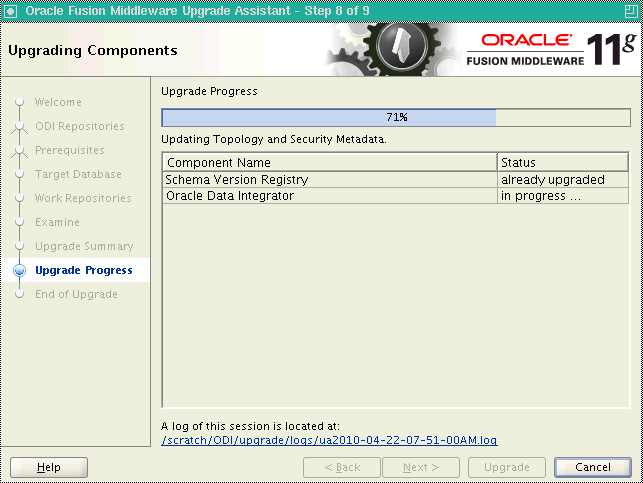The height and width of the screenshot is (483, 643).
Task: Select the Prerequisites step
Action: pyautogui.click(x=70, y=150)
